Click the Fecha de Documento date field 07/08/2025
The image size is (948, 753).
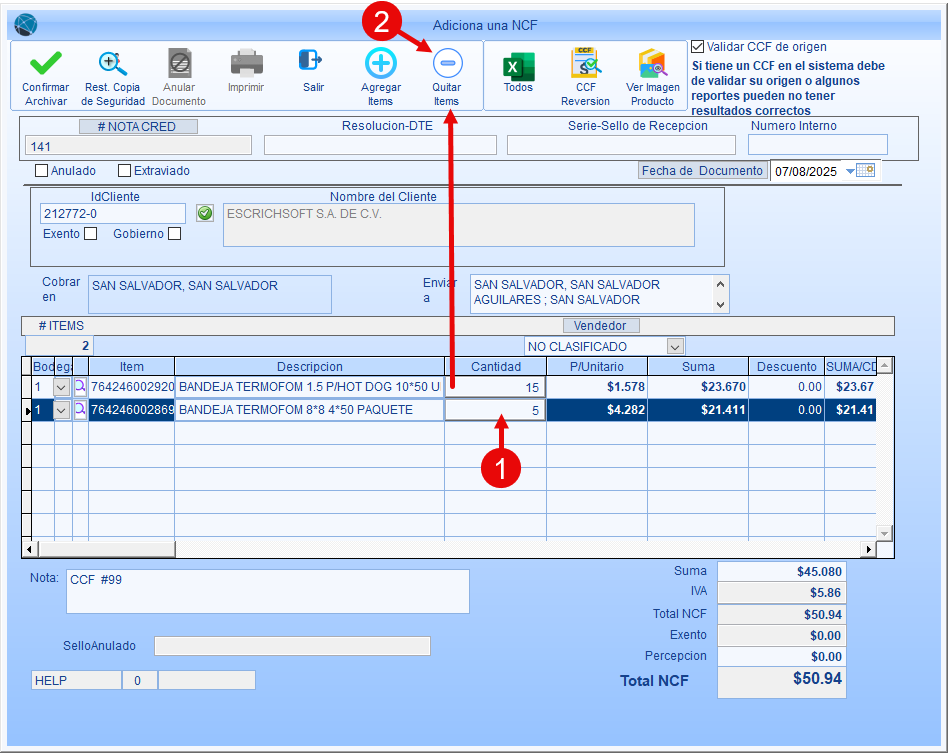point(806,171)
